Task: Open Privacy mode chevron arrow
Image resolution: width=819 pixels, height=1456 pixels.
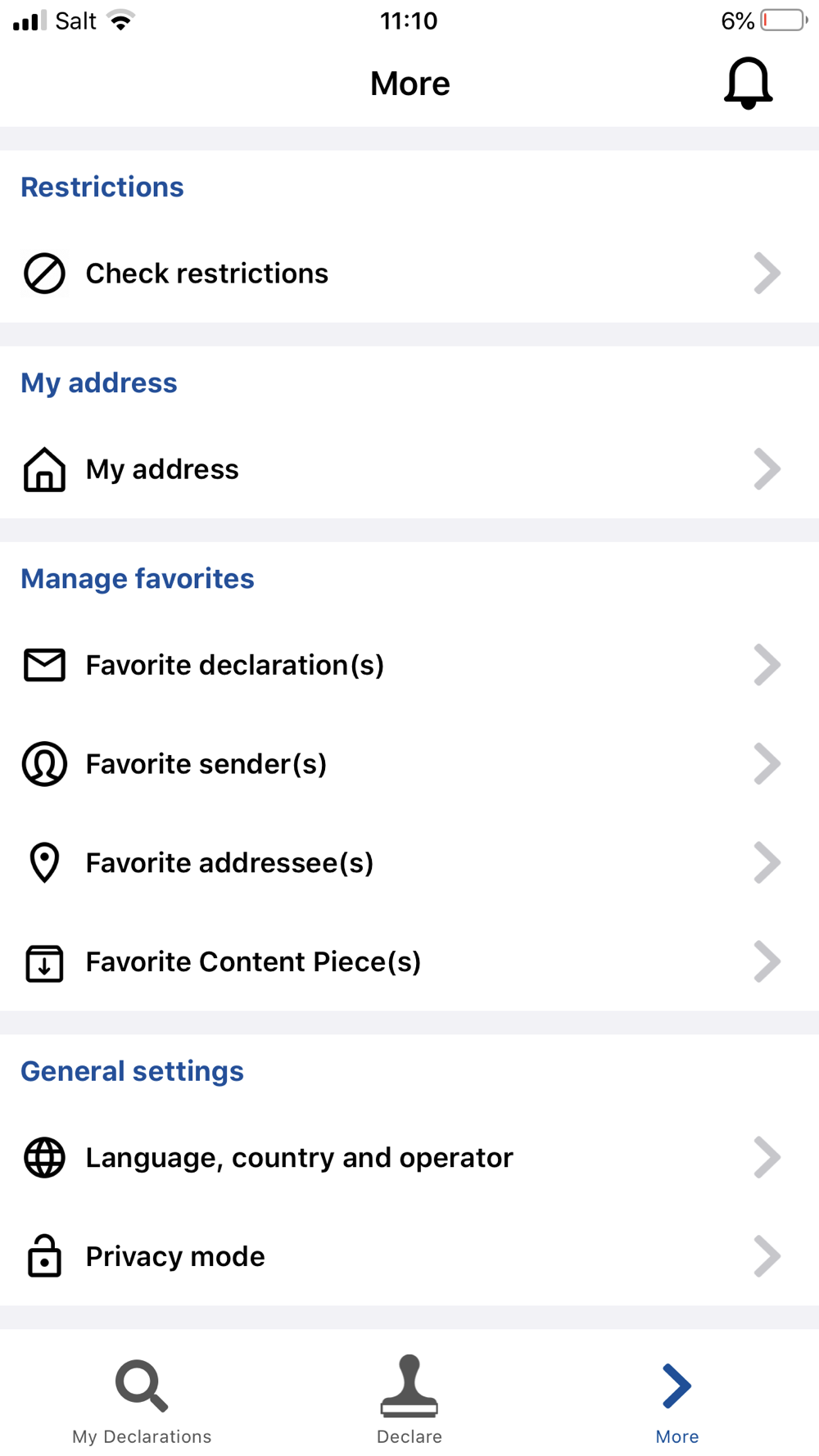Action: click(767, 1256)
